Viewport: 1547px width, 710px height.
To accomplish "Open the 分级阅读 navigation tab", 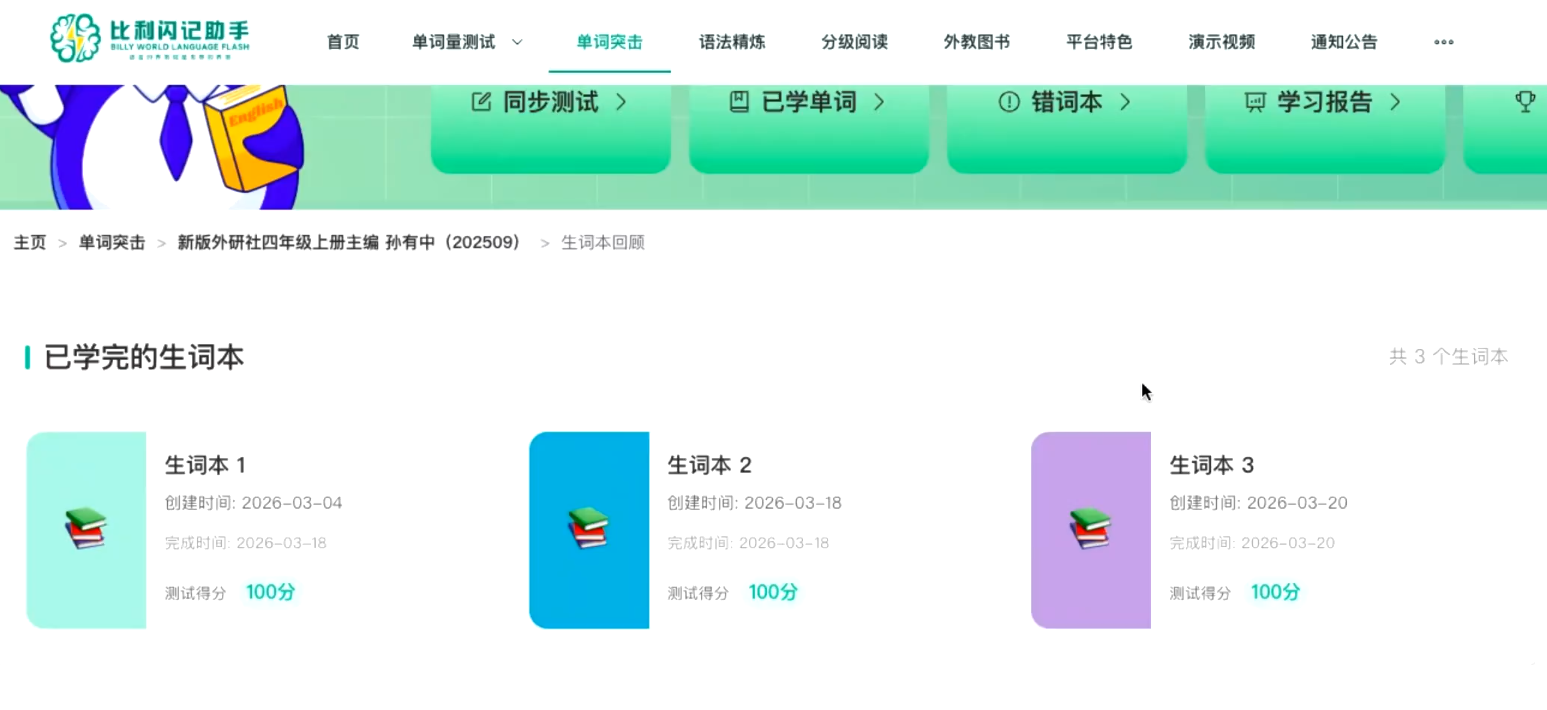I will [854, 42].
